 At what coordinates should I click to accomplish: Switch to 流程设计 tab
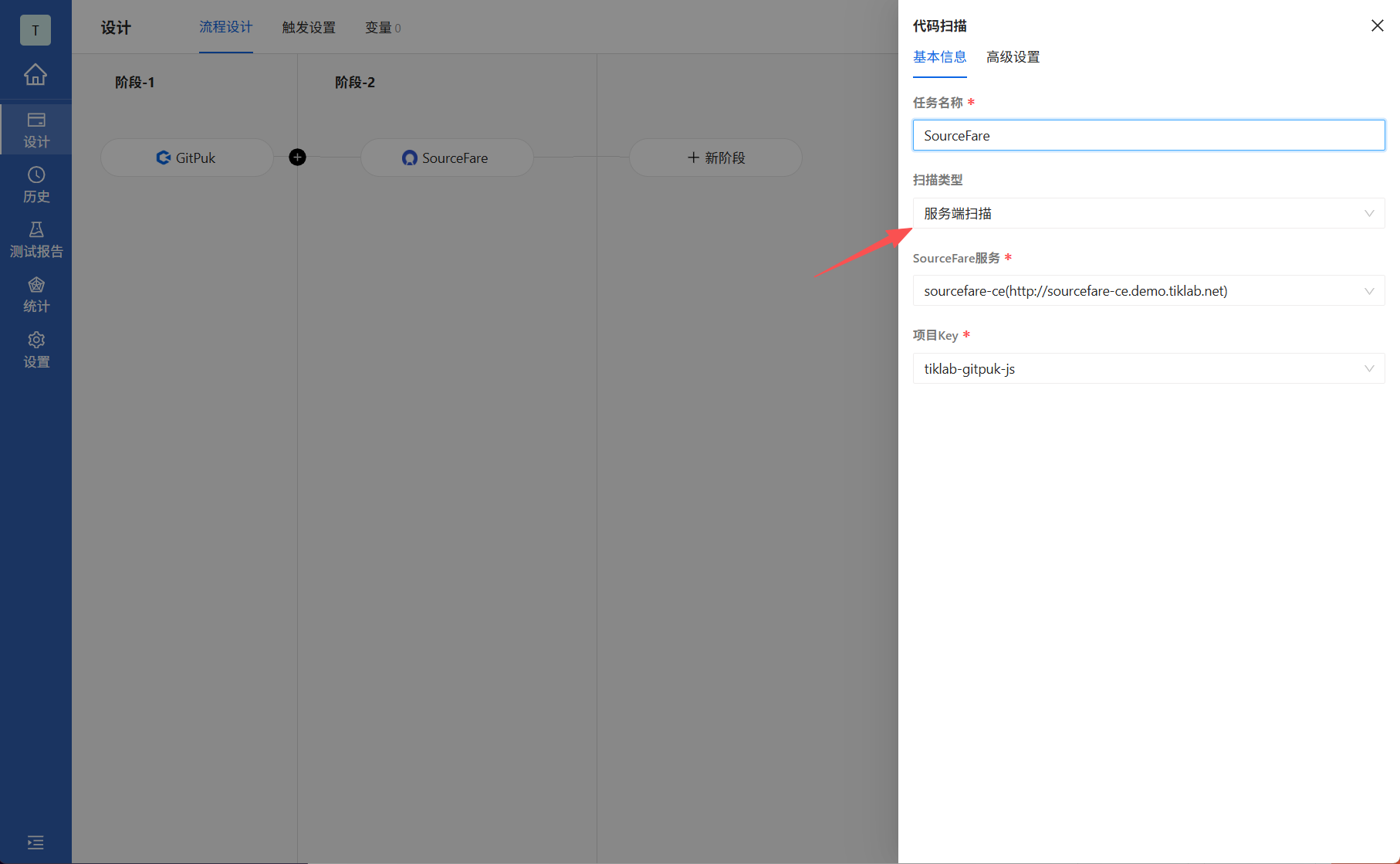[225, 27]
